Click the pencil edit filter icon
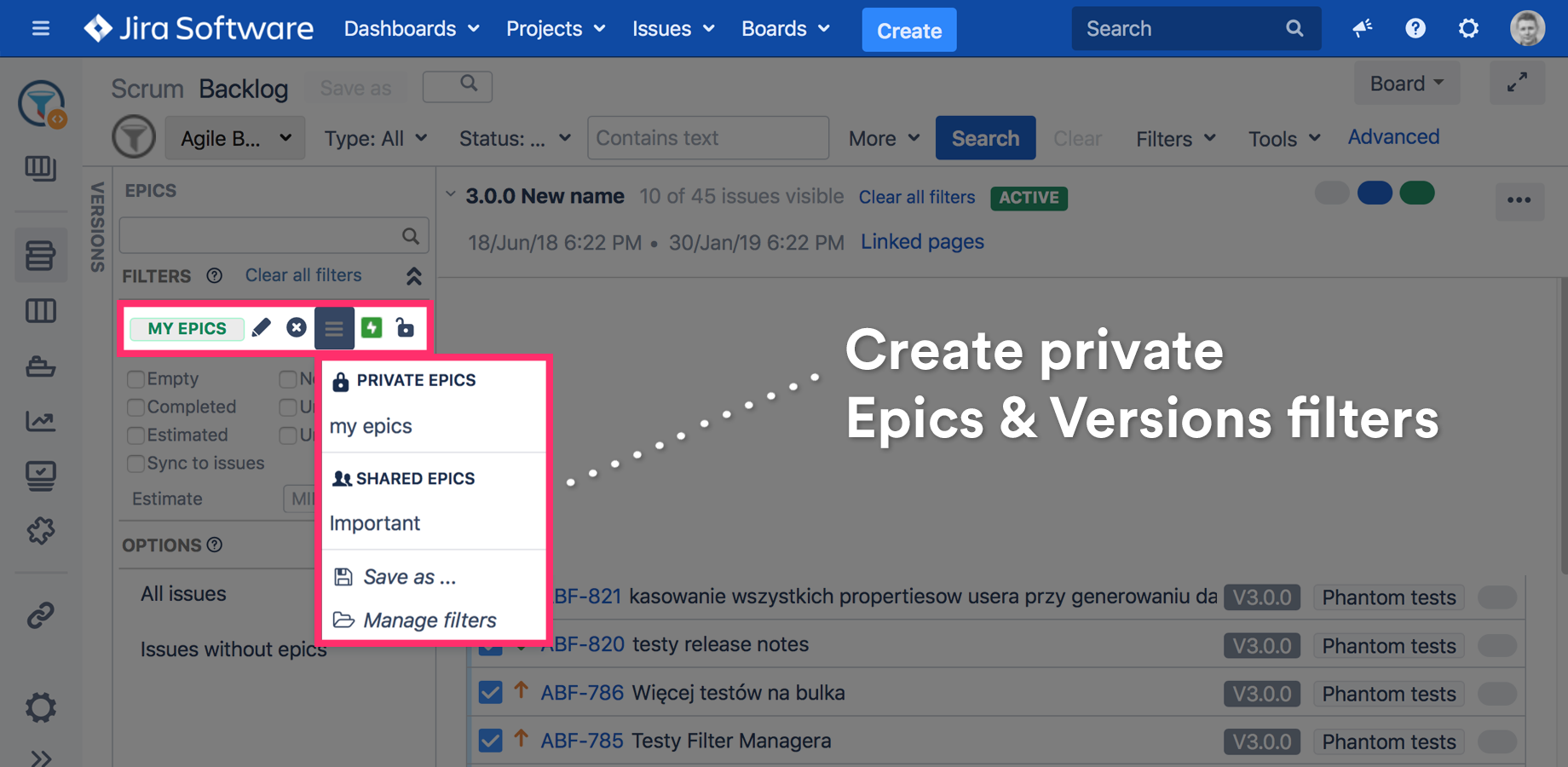Viewport: 1568px width, 767px height. 262,328
